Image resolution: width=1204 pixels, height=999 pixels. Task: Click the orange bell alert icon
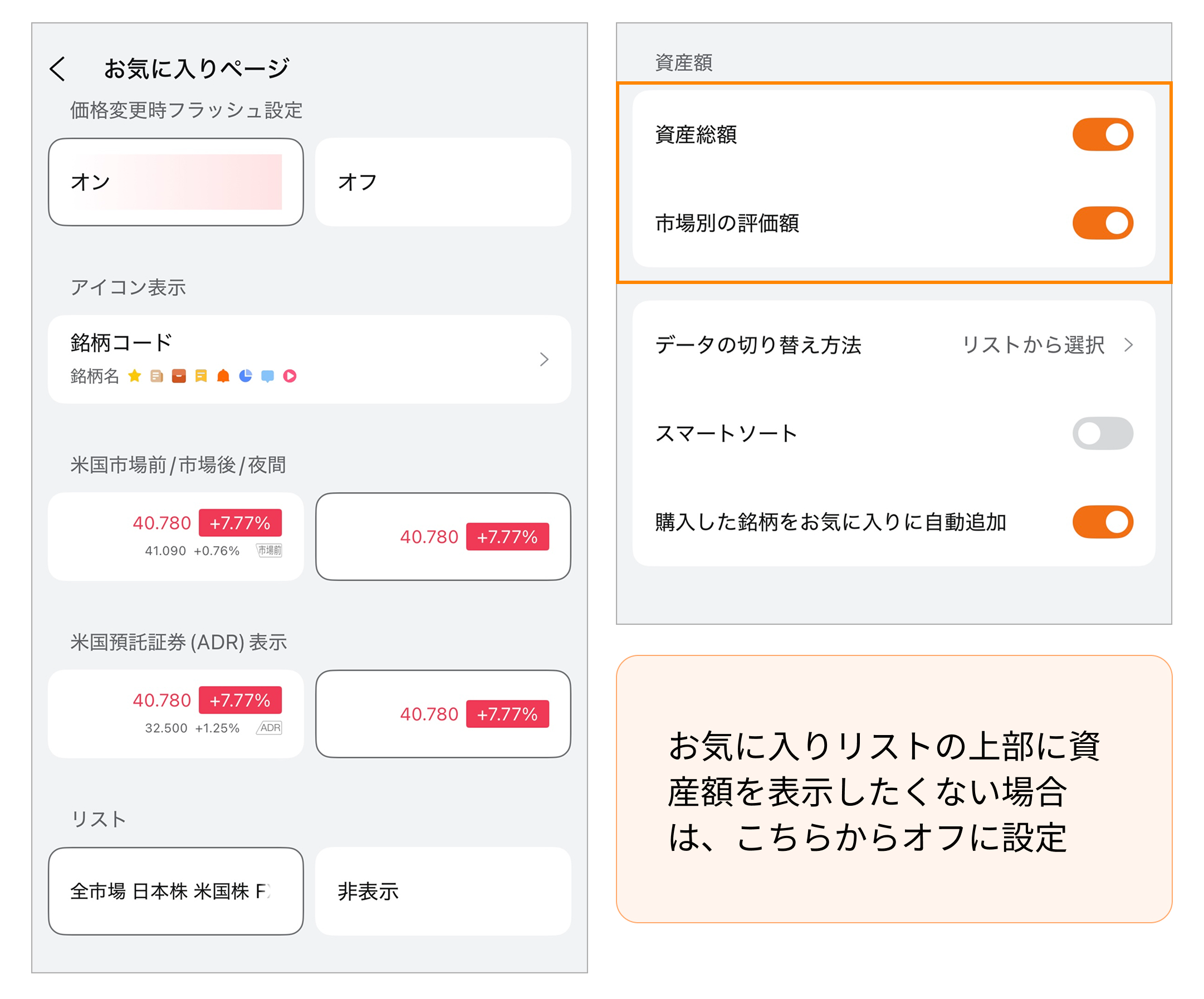click(223, 376)
